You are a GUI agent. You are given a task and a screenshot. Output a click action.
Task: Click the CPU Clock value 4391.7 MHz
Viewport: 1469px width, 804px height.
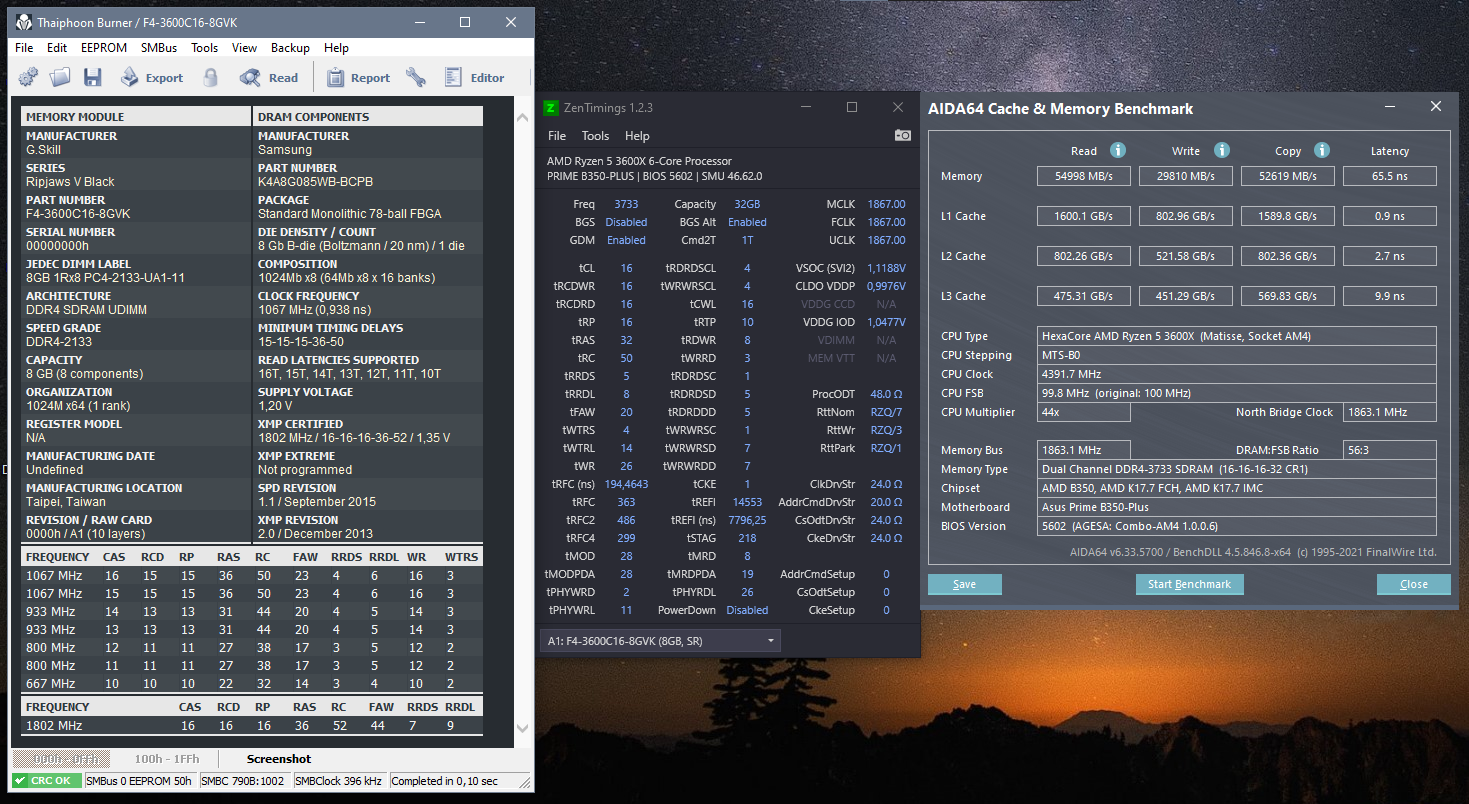coord(1238,374)
